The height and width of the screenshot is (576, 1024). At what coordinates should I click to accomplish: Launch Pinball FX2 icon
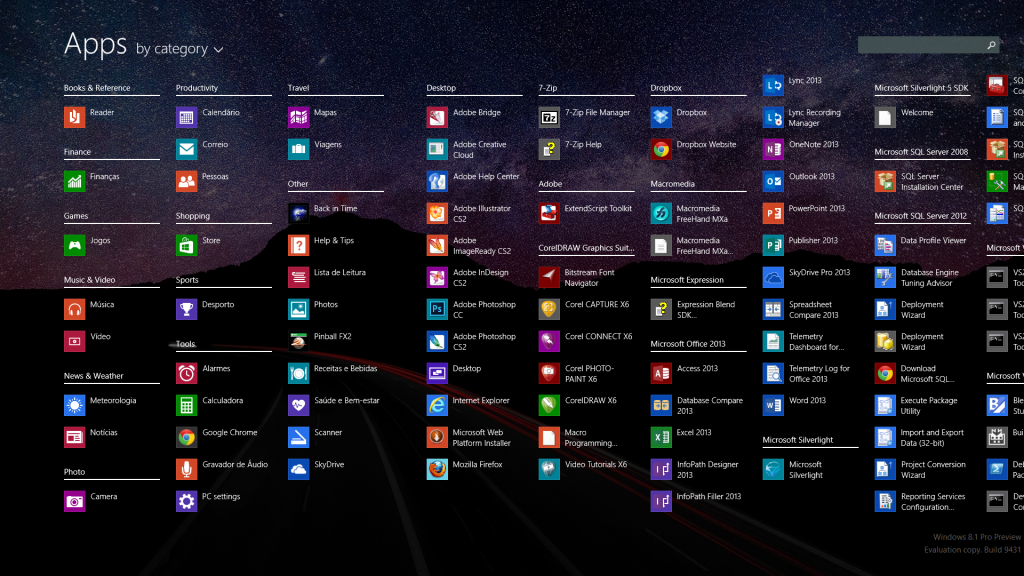tap(298, 341)
